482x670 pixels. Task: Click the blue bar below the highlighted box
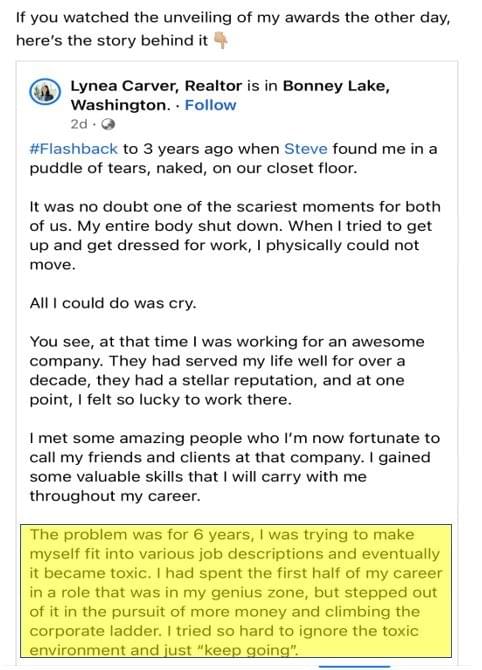(355, 666)
